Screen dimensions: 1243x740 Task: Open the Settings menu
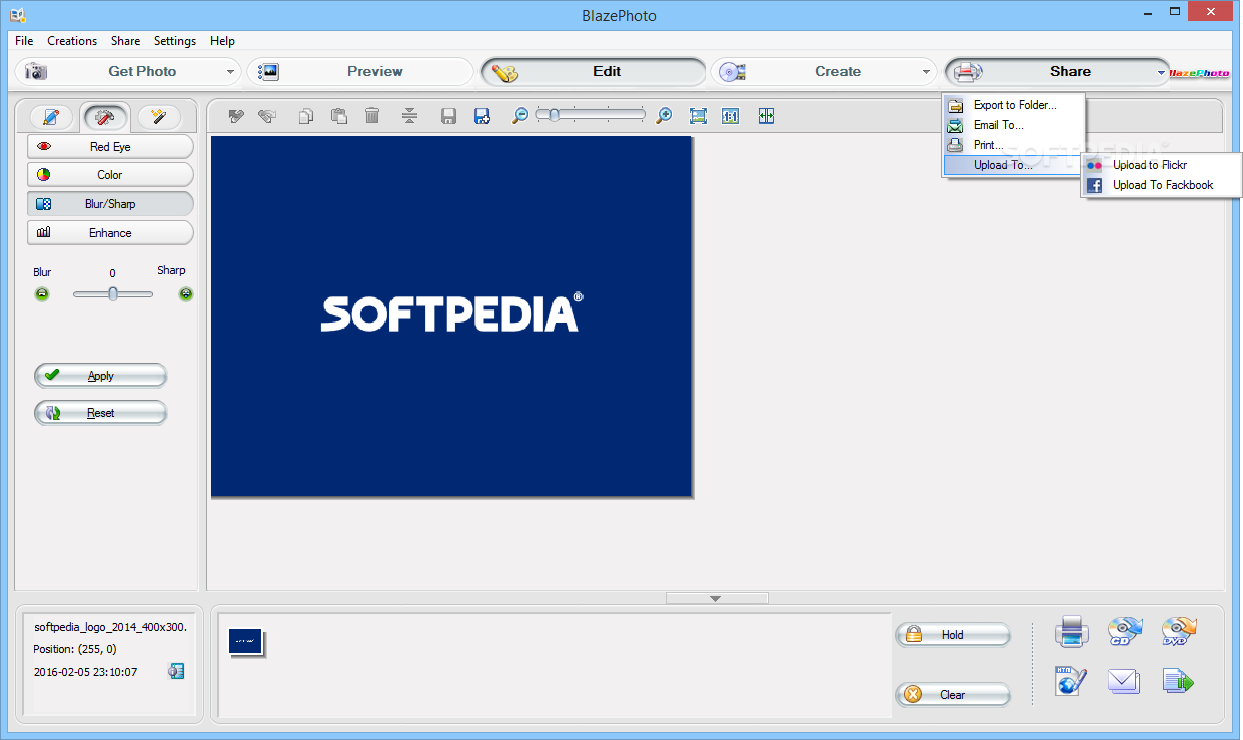(175, 41)
